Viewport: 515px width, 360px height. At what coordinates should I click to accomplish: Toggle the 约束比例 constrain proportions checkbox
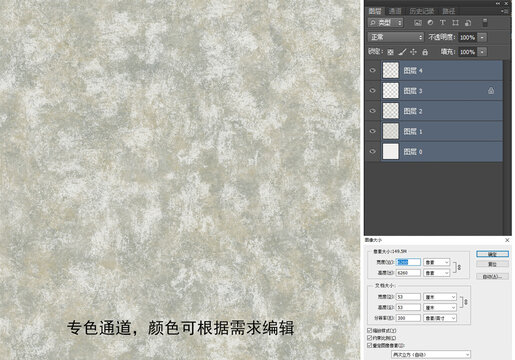(369, 338)
